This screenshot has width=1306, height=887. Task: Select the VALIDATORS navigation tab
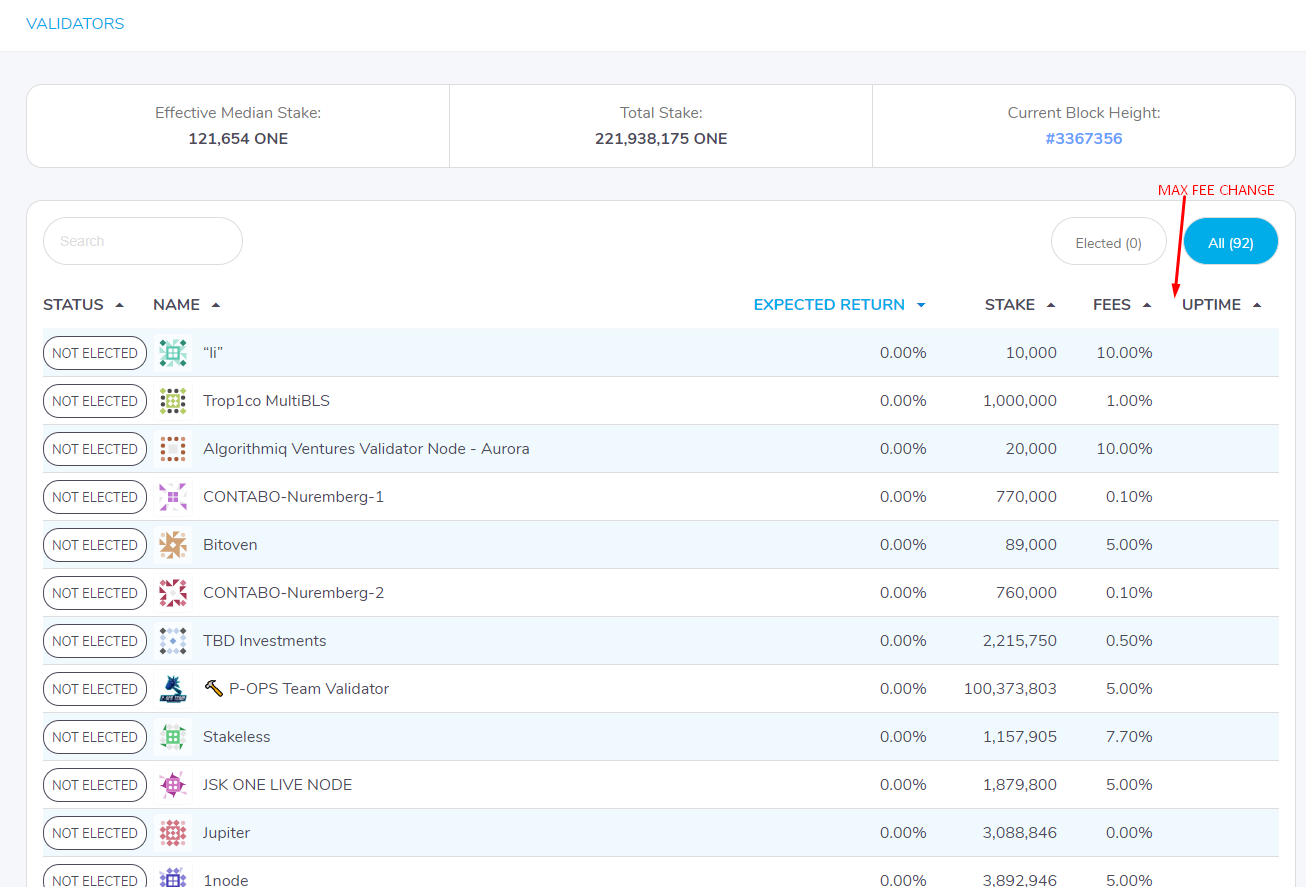tap(75, 23)
